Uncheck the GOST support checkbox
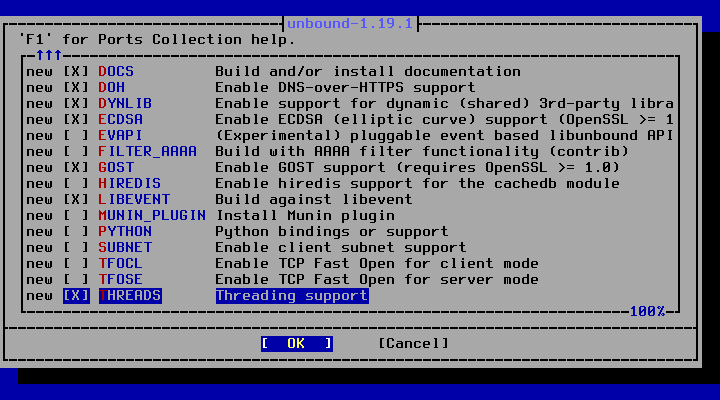 (76, 168)
